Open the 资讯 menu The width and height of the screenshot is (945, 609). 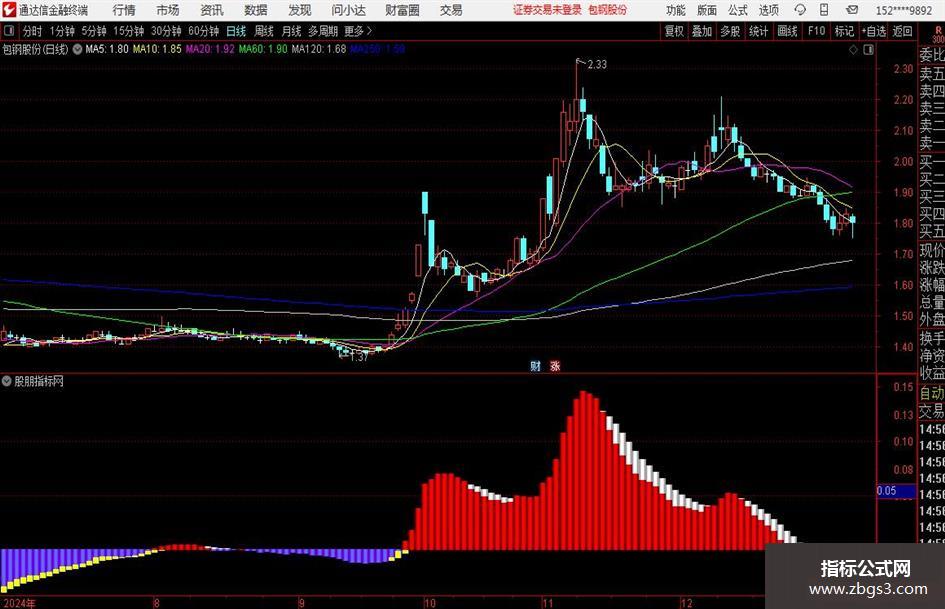tap(212, 10)
